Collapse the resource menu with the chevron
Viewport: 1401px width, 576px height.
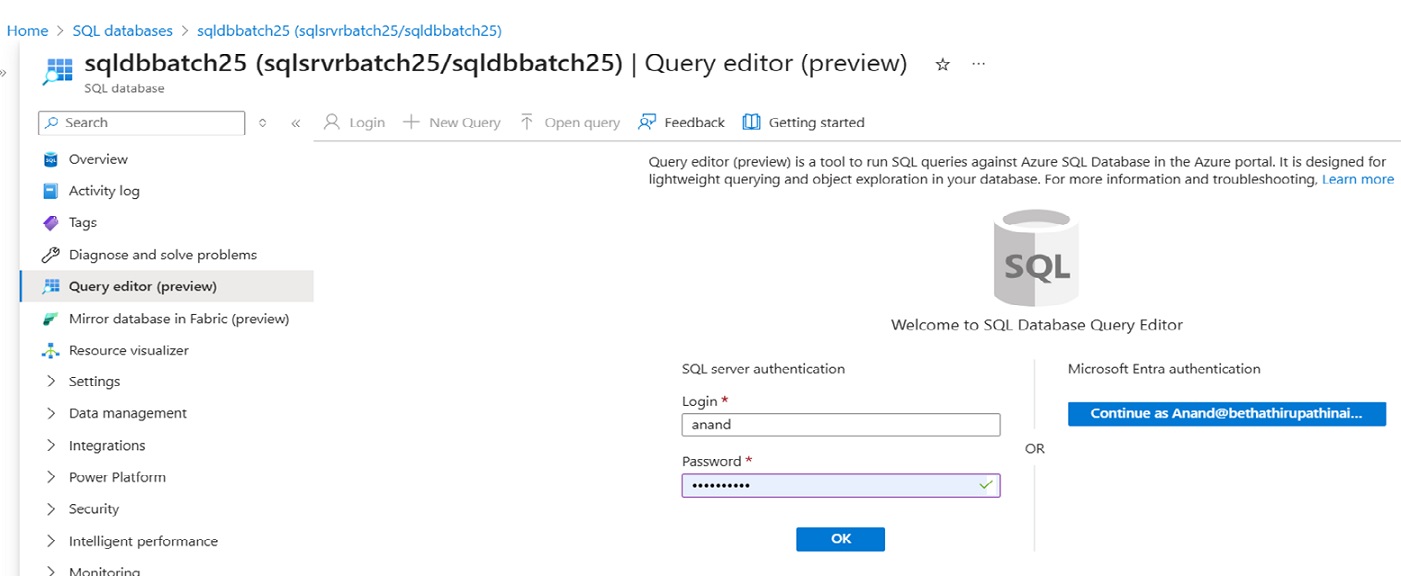coord(296,121)
